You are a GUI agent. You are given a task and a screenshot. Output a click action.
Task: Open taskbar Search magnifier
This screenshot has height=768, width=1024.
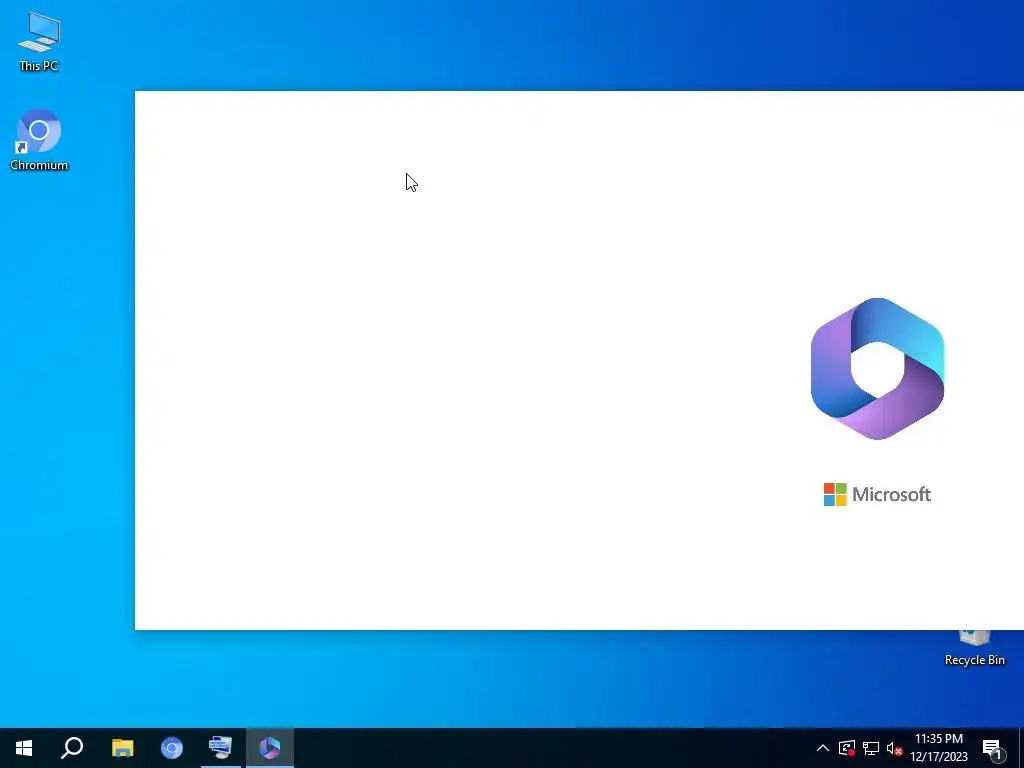click(x=72, y=748)
